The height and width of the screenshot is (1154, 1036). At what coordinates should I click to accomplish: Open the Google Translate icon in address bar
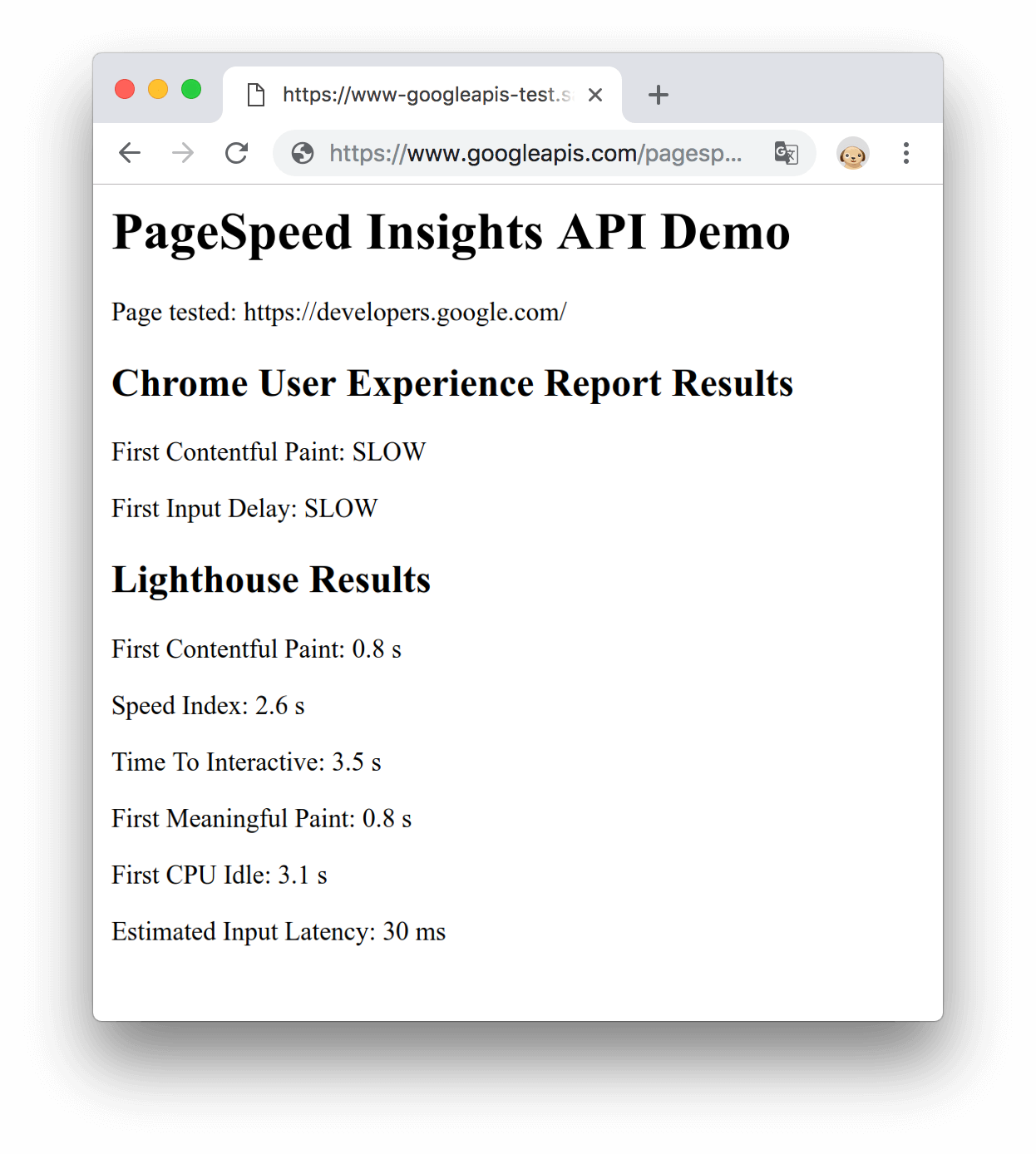click(786, 153)
